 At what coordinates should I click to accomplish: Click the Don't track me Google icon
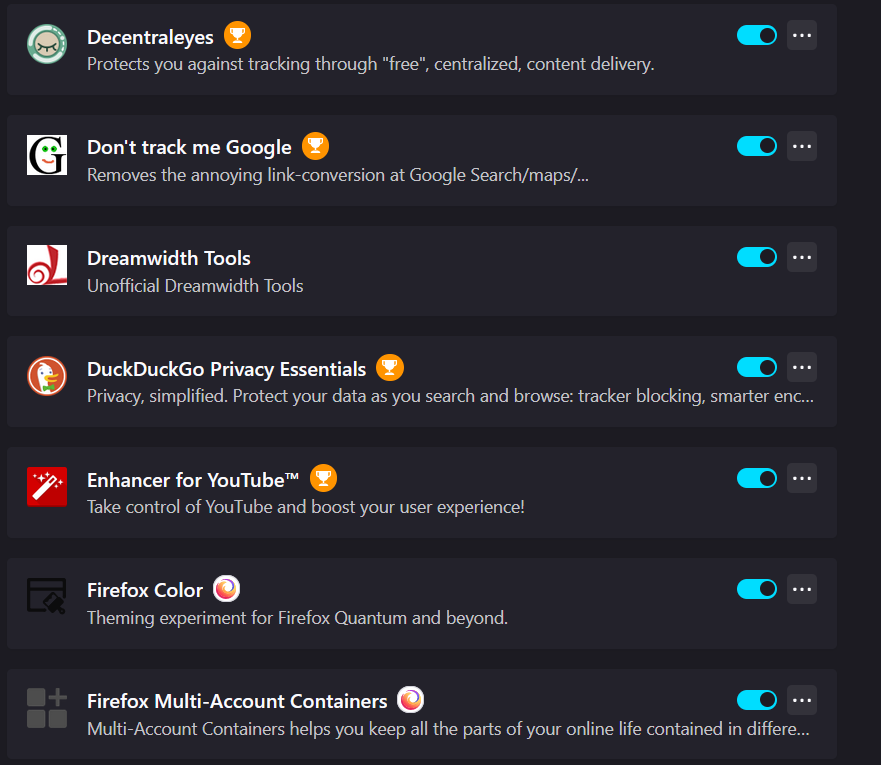[x=47, y=155]
